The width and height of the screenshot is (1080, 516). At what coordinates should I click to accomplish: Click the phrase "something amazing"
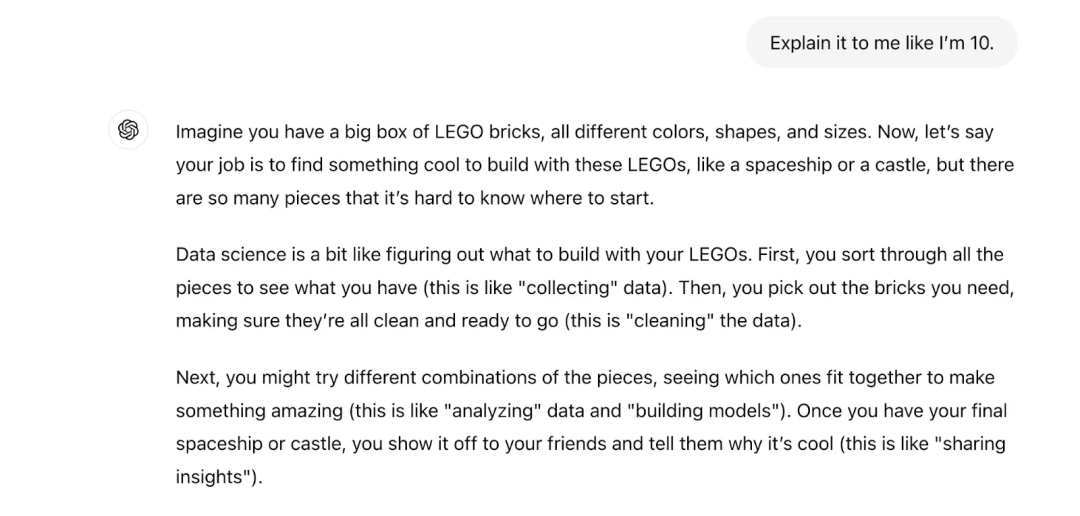259,411
